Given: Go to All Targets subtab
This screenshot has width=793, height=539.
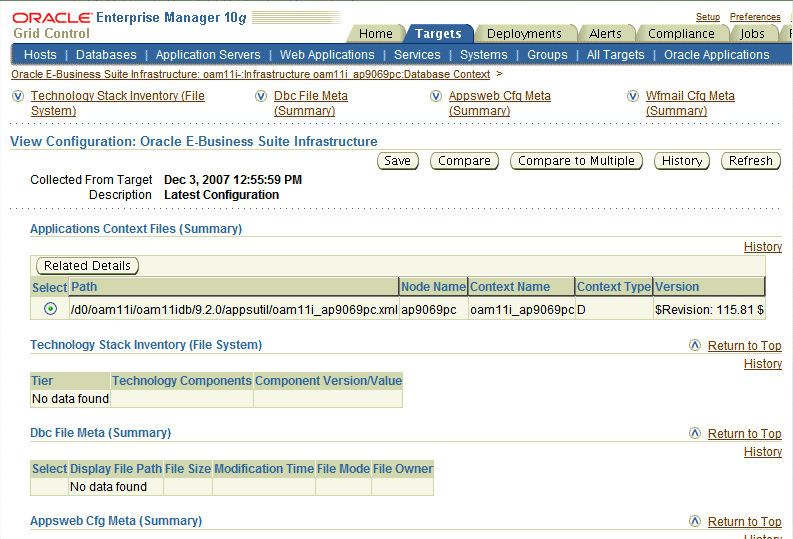Looking at the screenshot, I should 615,55.
